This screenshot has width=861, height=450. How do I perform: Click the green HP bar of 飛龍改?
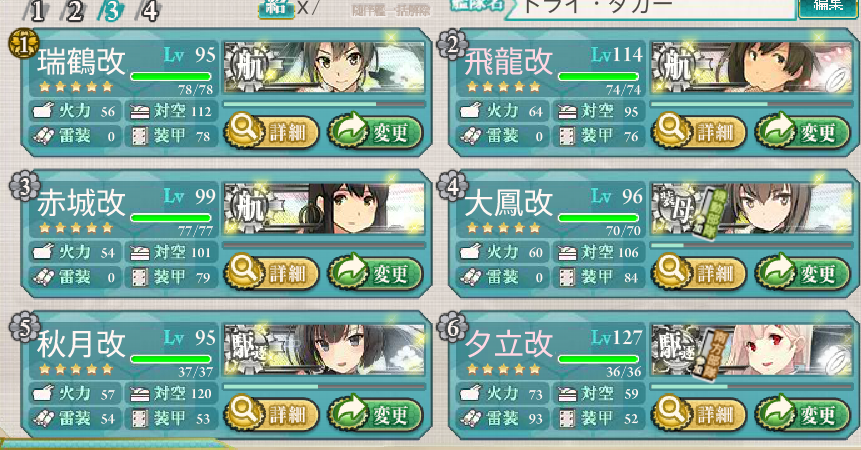pos(599,76)
